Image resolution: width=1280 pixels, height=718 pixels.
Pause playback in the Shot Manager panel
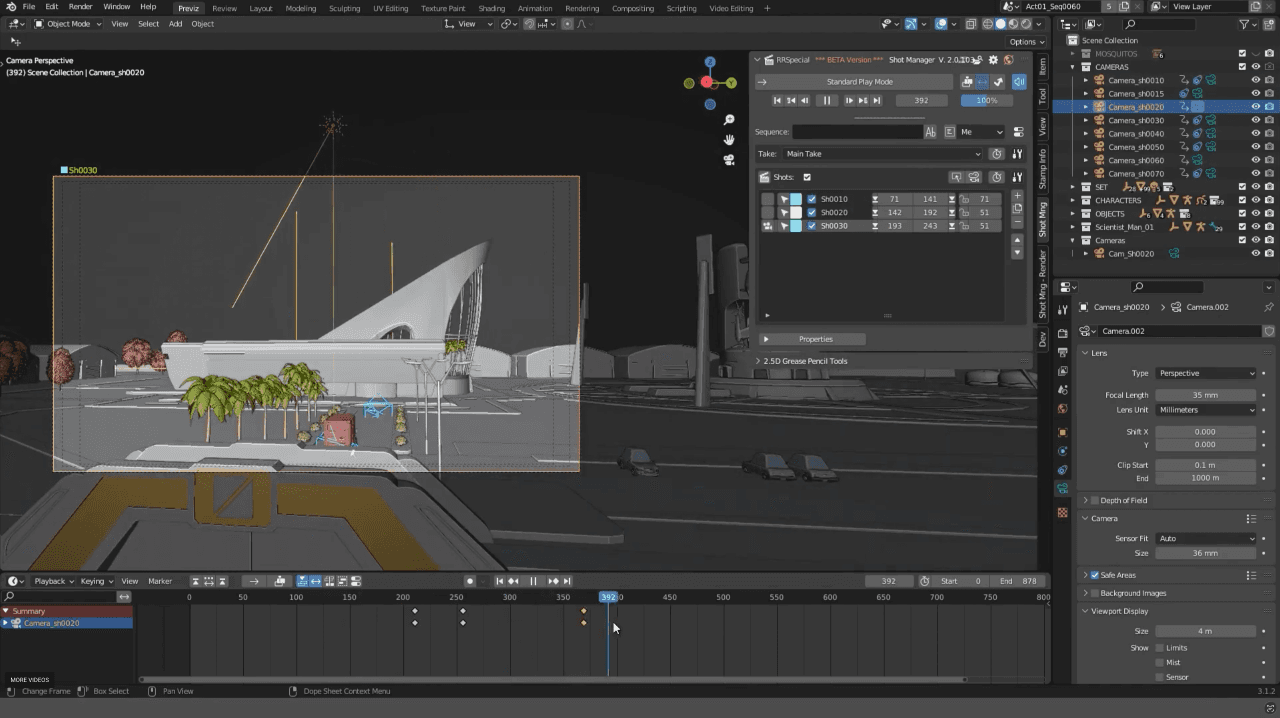coord(827,100)
